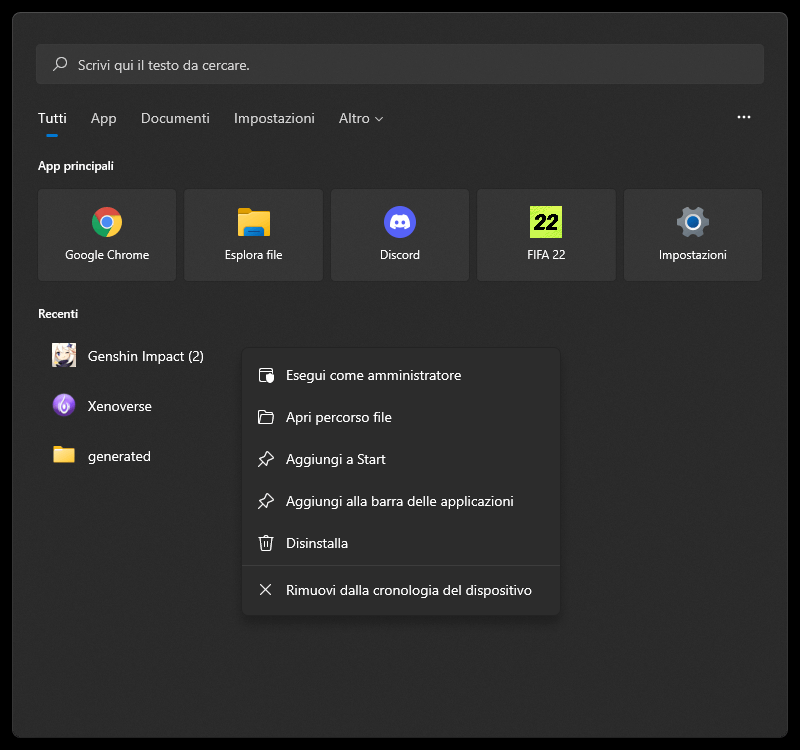Click the FIFA 22 tile label
This screenshot has height=750, width=800.
546,255
